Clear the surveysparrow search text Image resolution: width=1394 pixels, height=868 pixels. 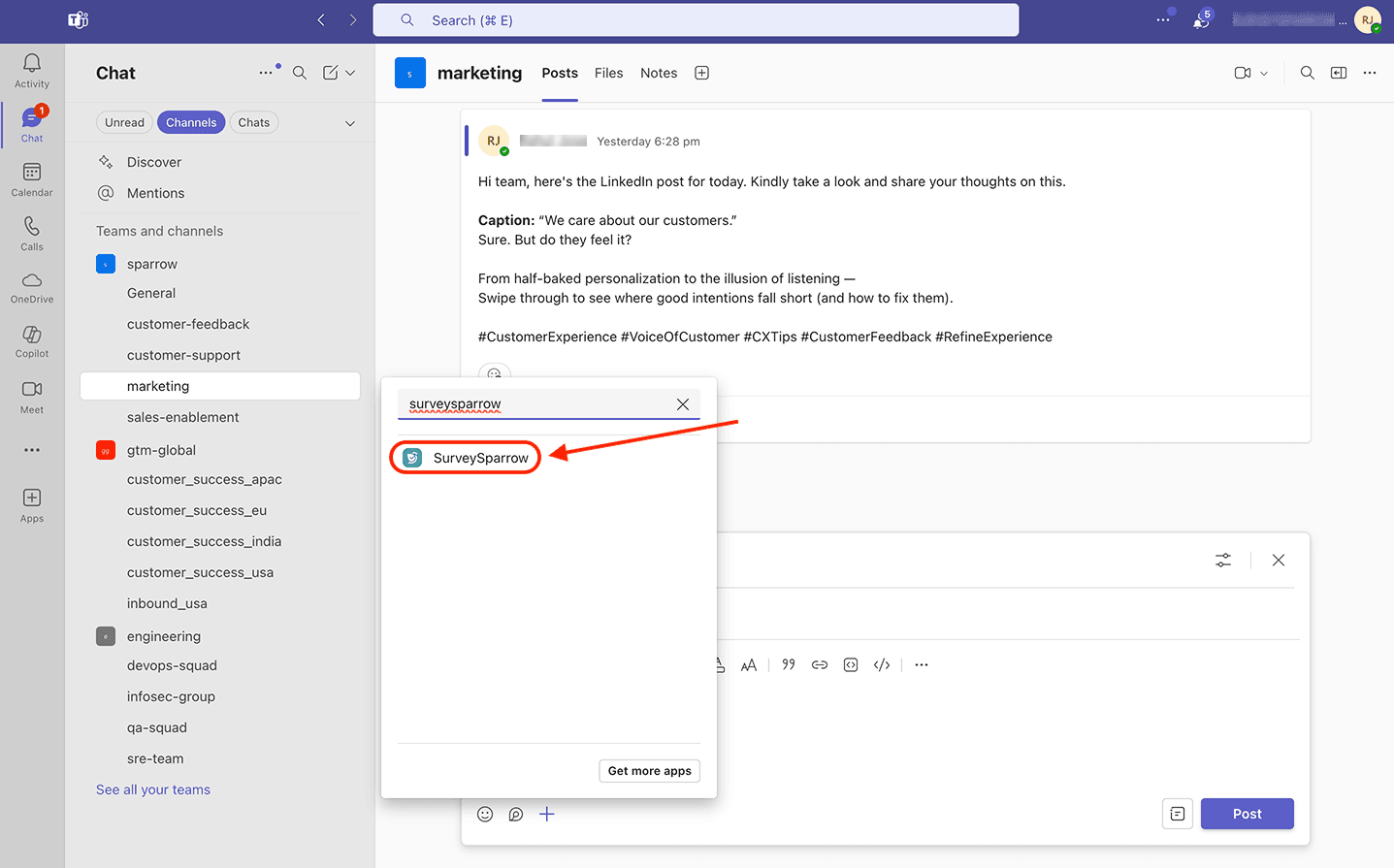click(683, 404)
